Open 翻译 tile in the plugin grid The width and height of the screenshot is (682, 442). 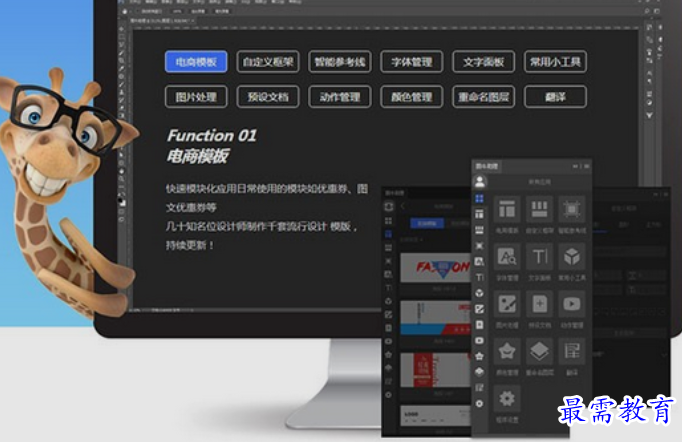click(572, 351)
